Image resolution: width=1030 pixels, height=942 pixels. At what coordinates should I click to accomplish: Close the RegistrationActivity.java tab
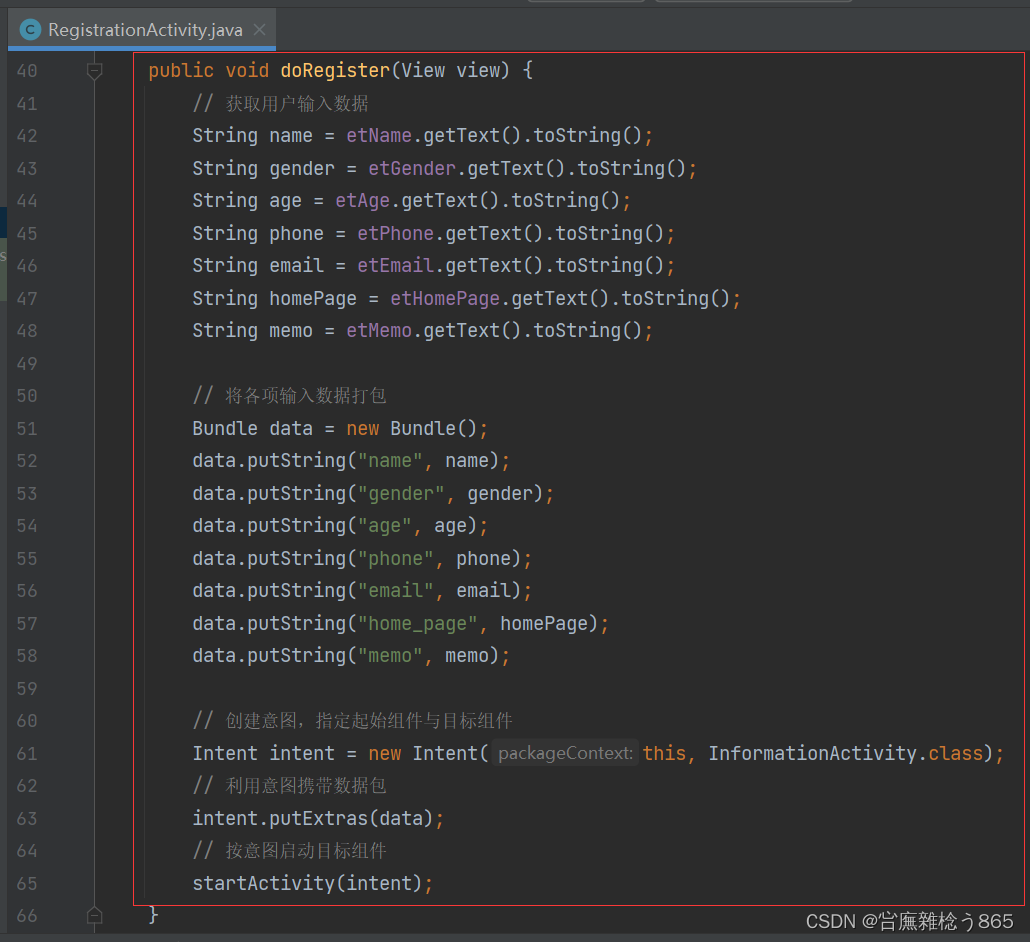[x=261, y=29]
